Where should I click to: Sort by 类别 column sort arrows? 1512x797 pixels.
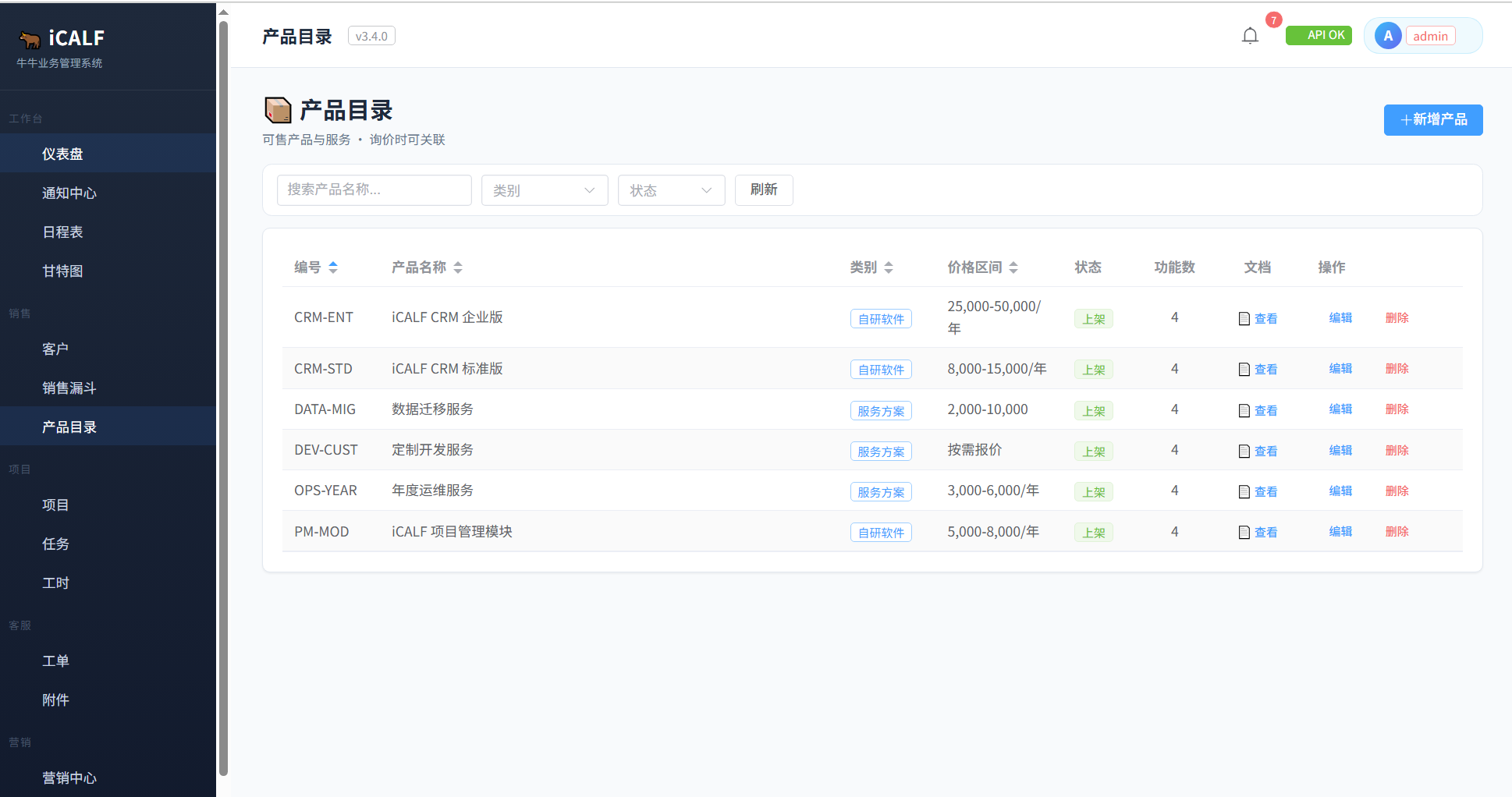coord(889,267)
